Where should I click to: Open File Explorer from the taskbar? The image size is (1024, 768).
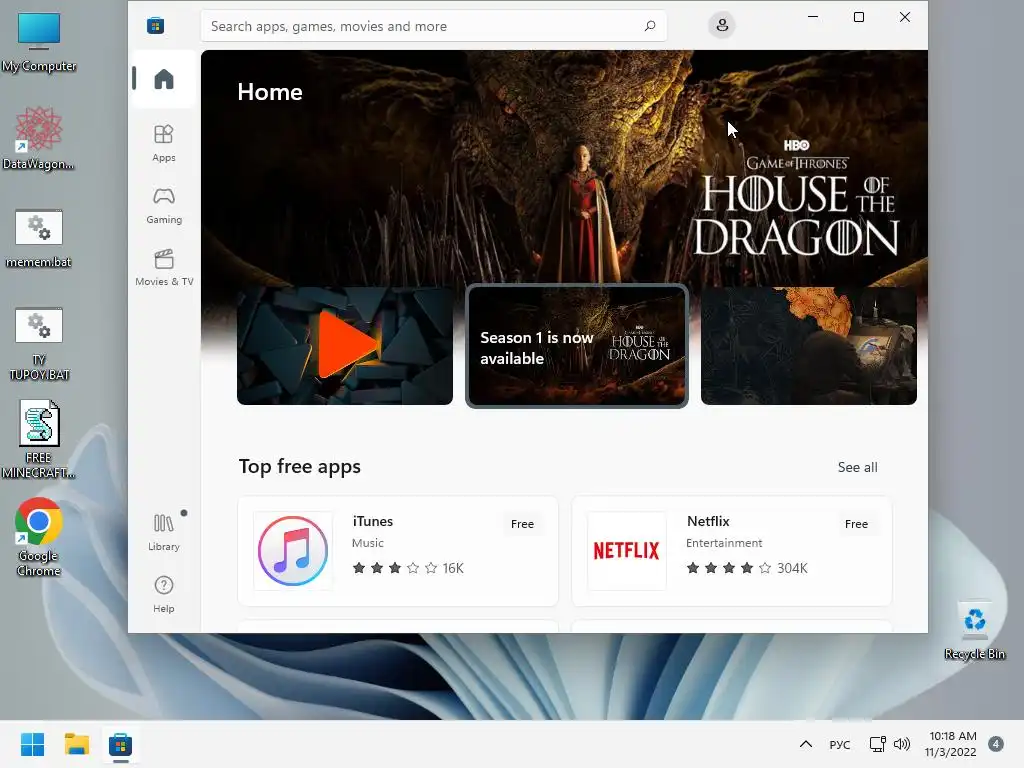76,744
